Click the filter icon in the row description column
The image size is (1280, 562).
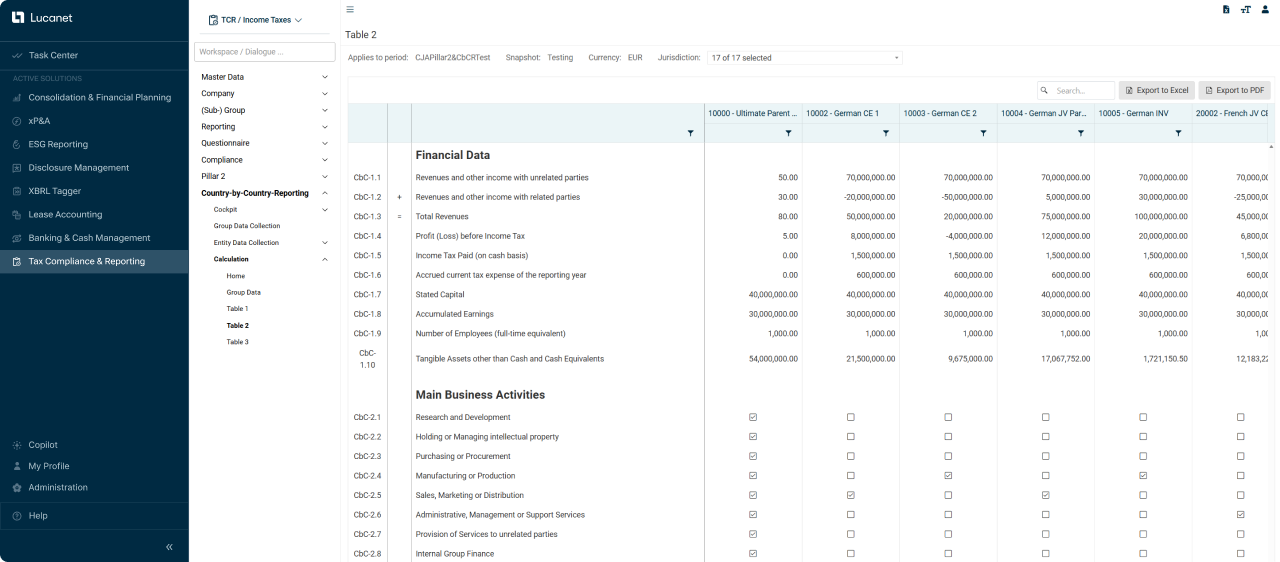pyautogui.click(x=690, y=133)
